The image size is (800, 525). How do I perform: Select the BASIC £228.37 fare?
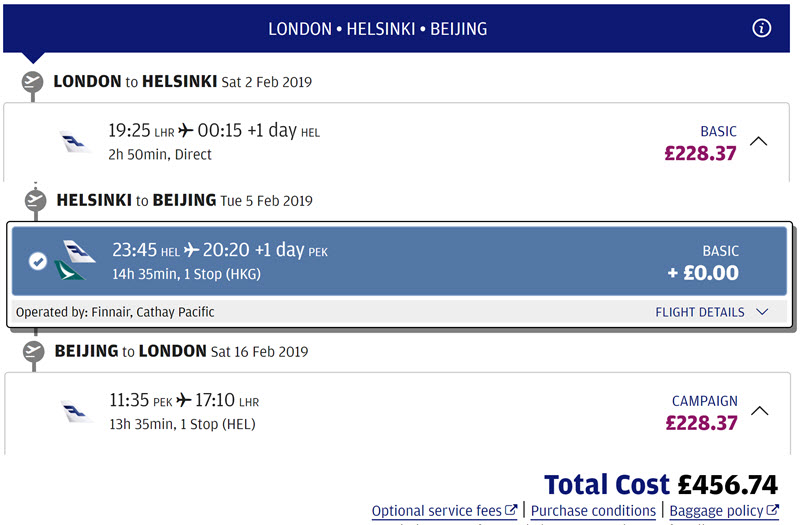[700, 144]
